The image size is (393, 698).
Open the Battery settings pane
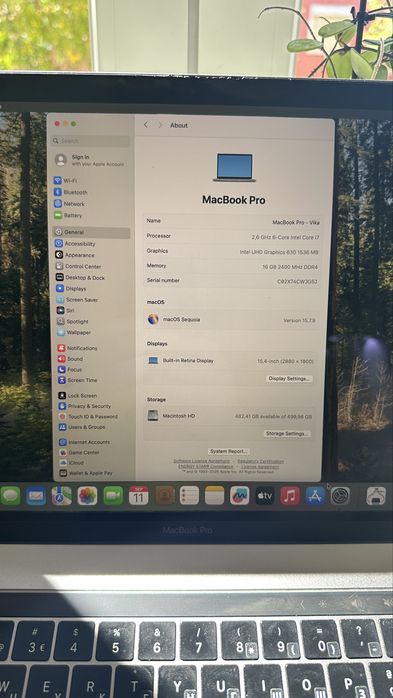[68, 215]
